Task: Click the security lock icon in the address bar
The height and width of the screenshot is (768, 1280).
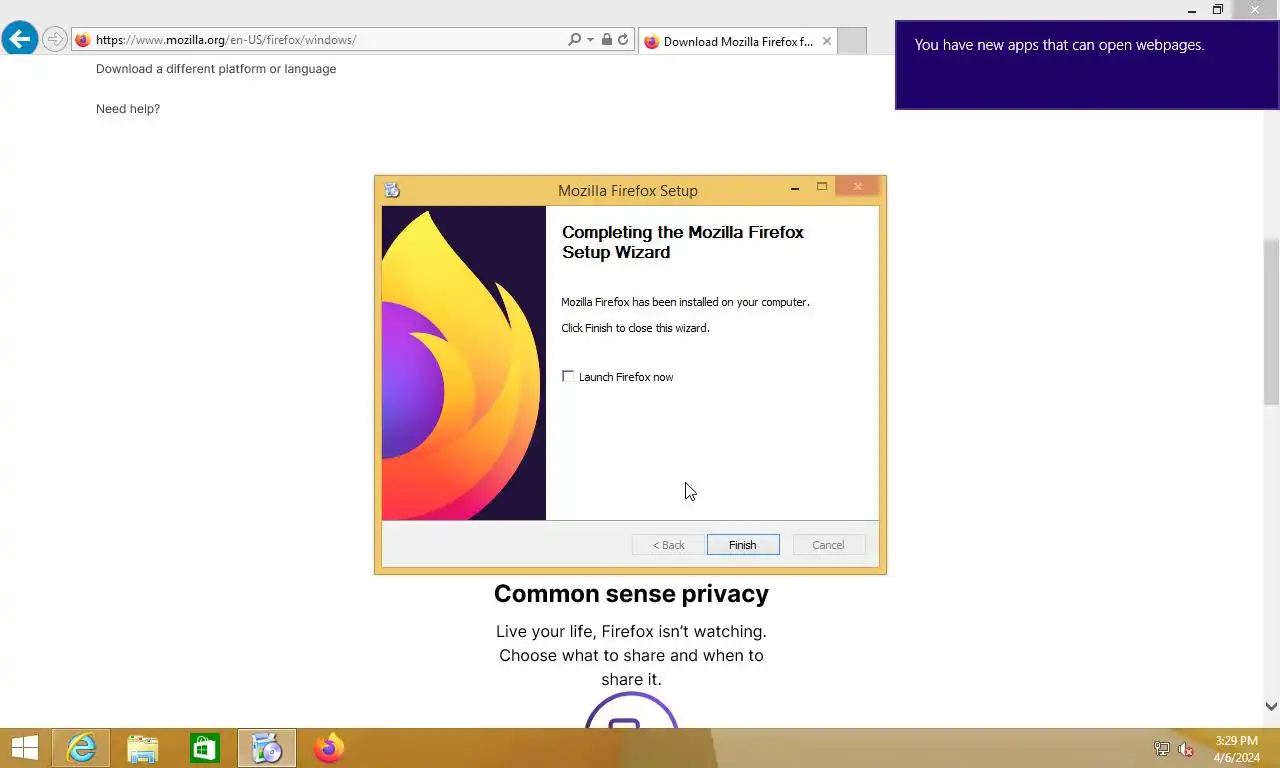Action: tap(606, 40)
